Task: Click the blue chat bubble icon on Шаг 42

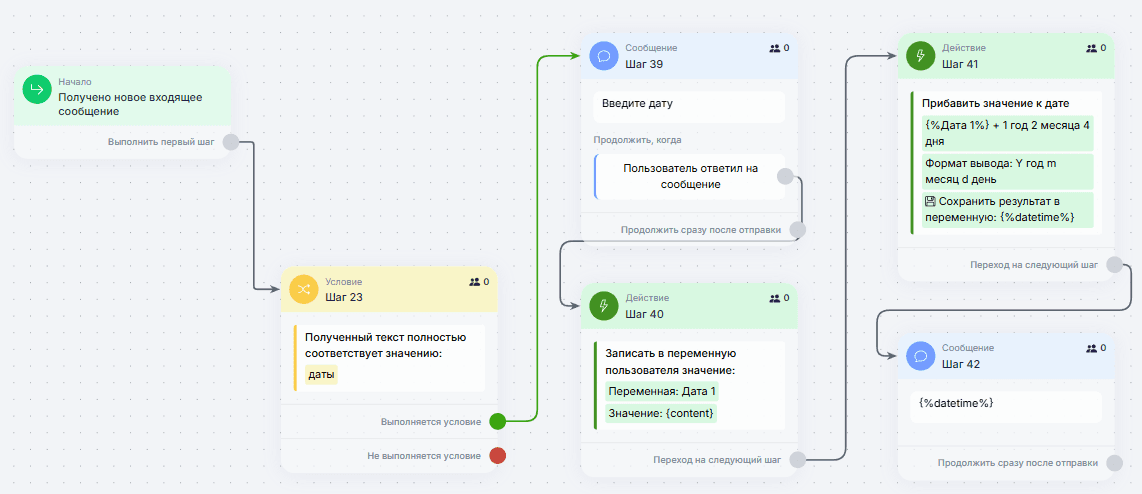Action: (921, 356)
